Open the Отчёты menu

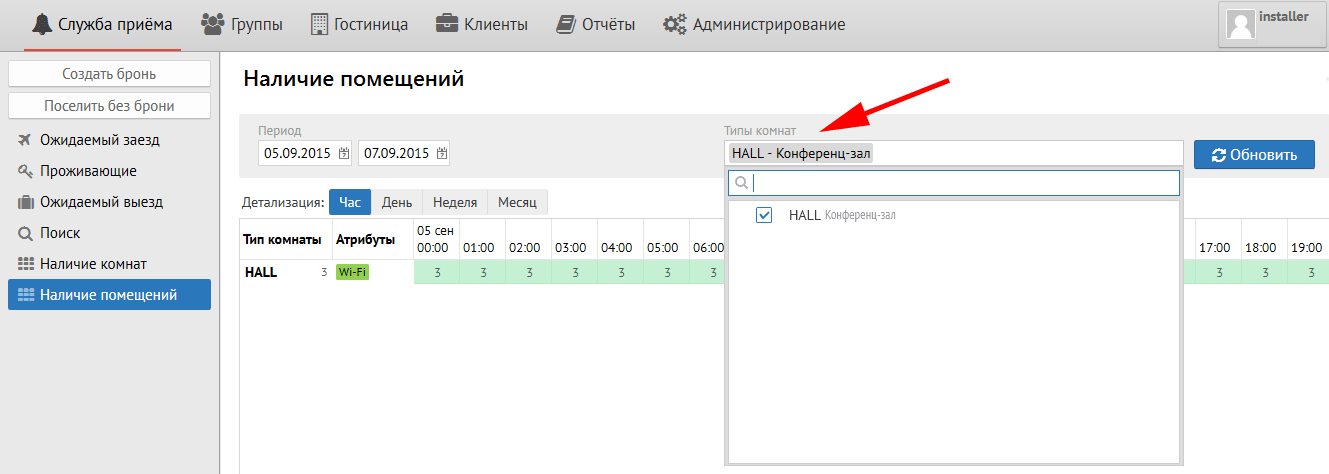click(596, 25)
